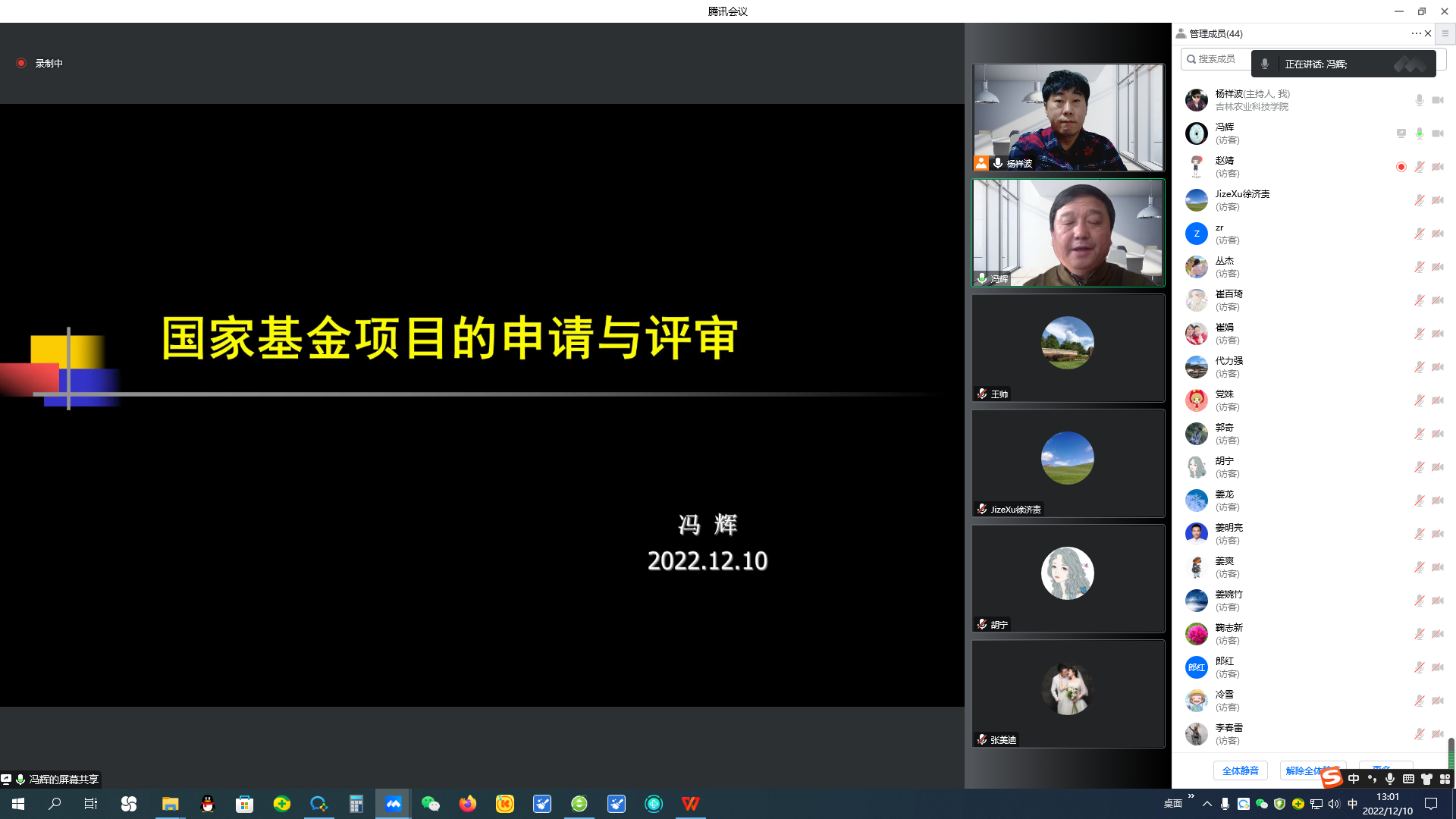Open WeChat from the taskbar

pos(430,804)
